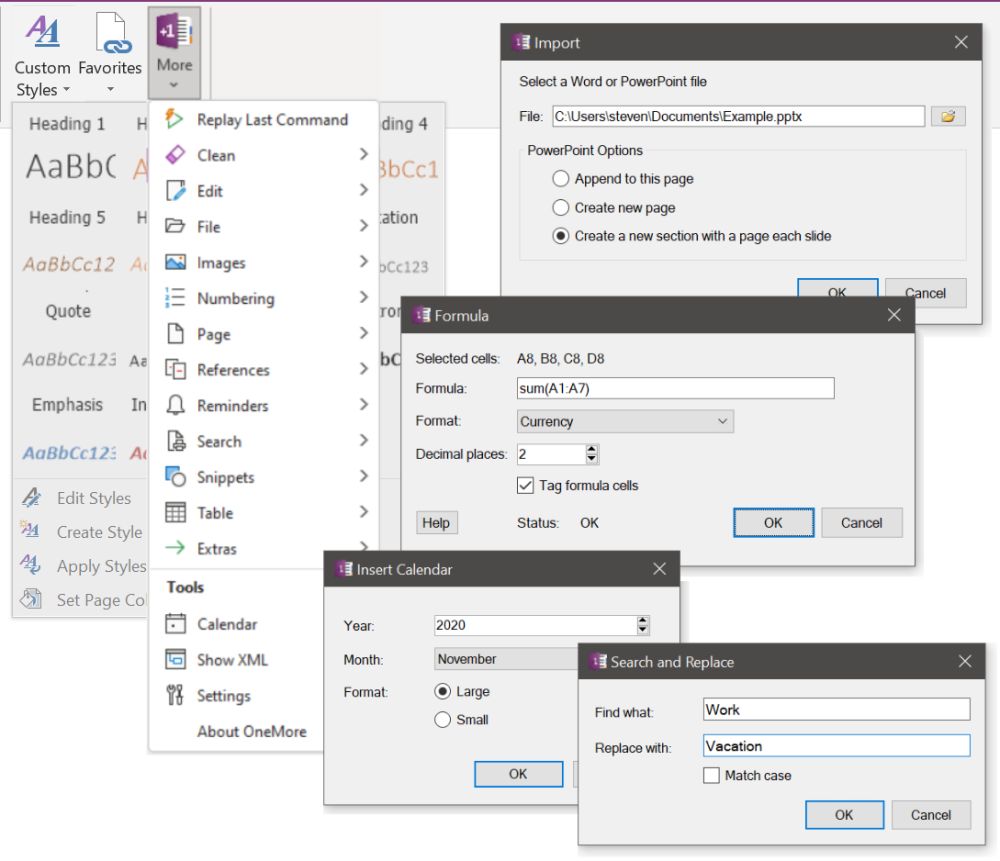Enable Match case in Search and Replace
Image resolution: width=1000 pixels, height=861 pixels.
(x=711, y=775)
